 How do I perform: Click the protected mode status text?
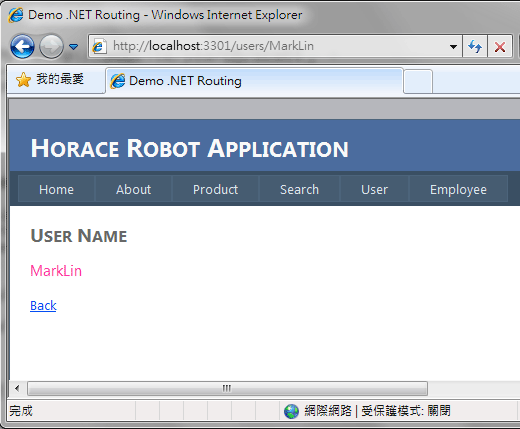click(406, 411)
